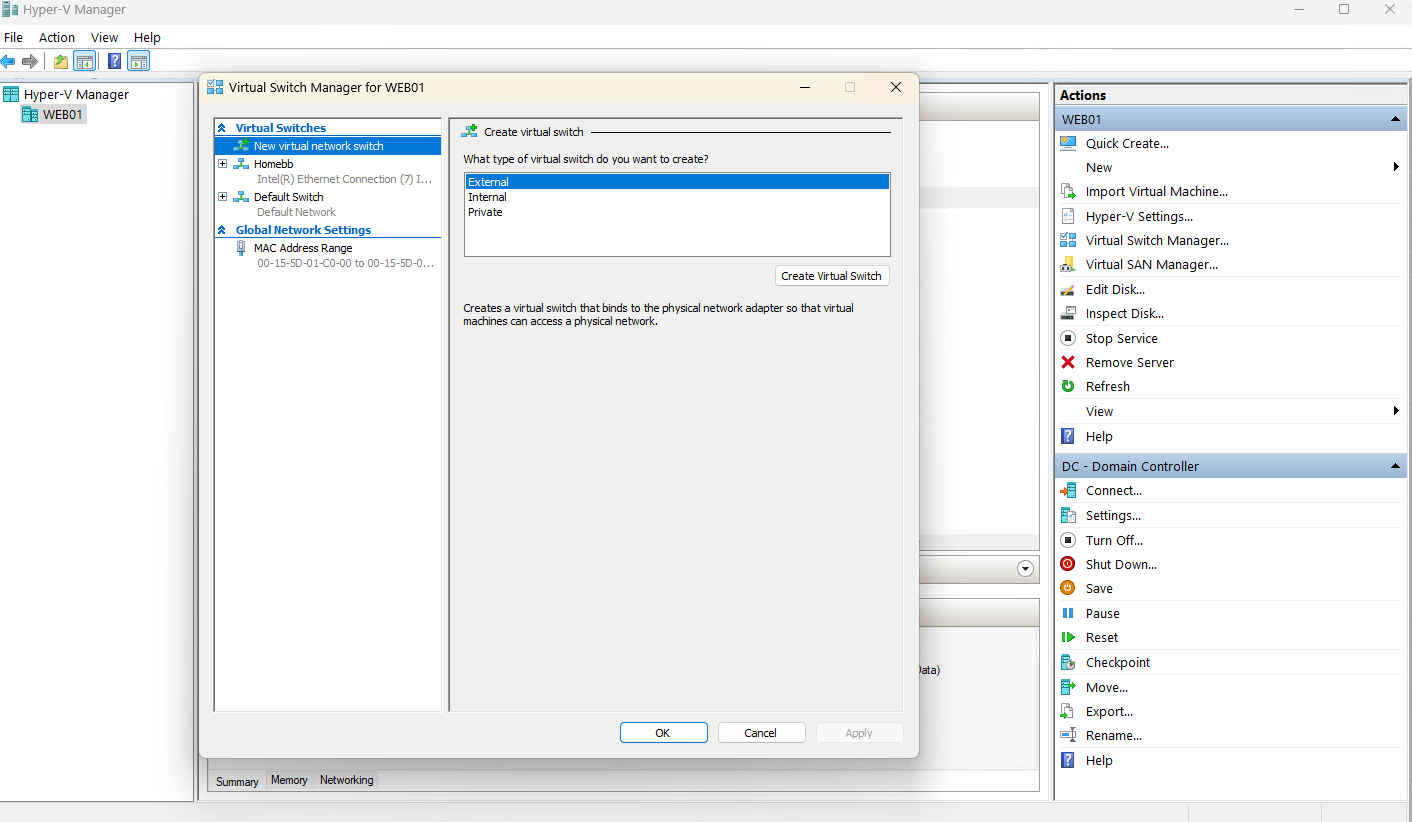Collapse the WEB01 actions section arrow
Screen dimensions: 1412x822
pyautogui.click(x=1395, y=119)
